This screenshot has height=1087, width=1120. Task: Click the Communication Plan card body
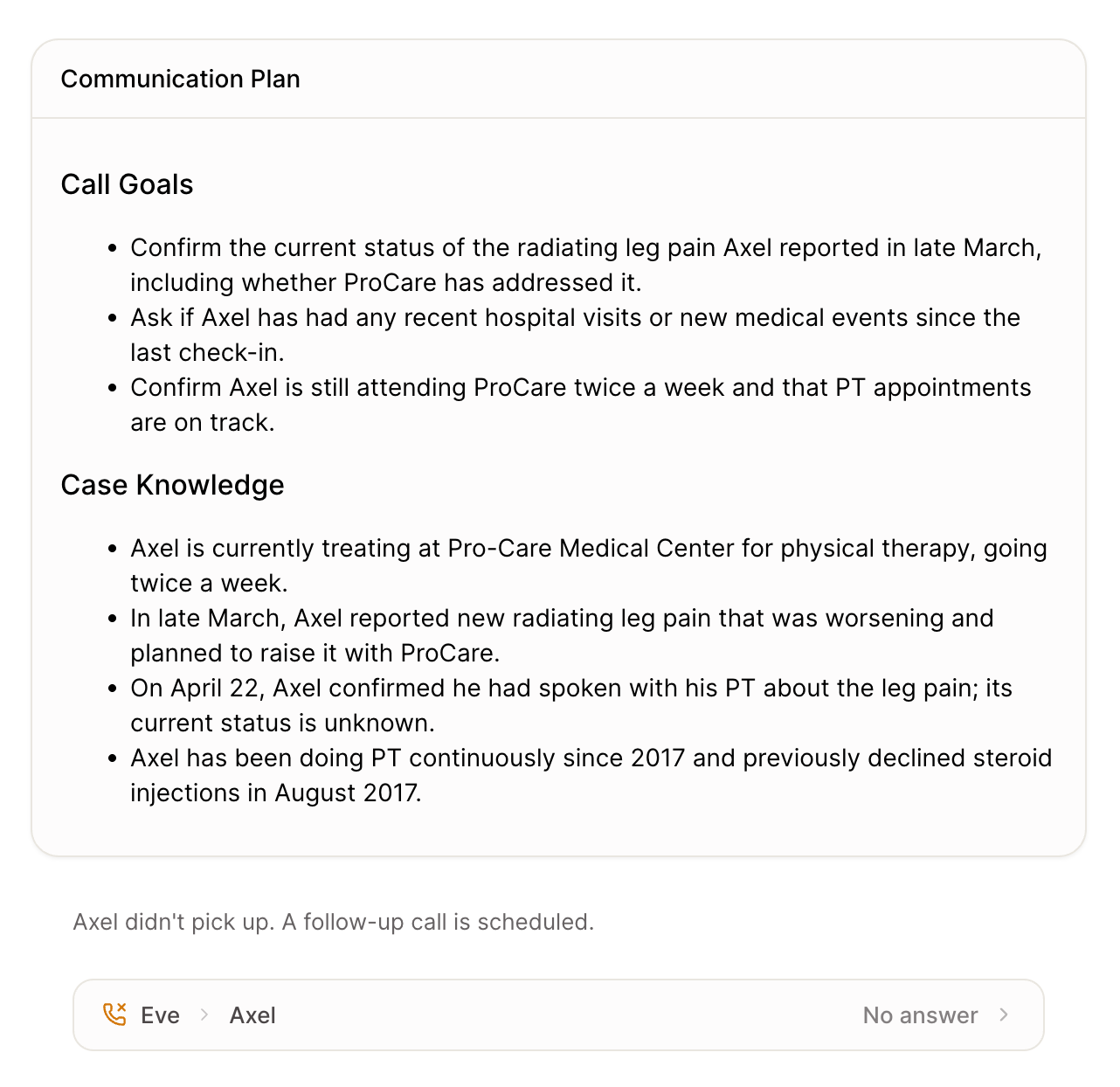(x=558, y=487)
